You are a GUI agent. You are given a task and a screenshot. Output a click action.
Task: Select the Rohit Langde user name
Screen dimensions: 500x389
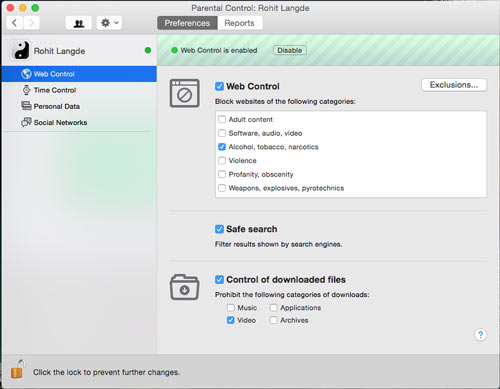tap(59, 51)
